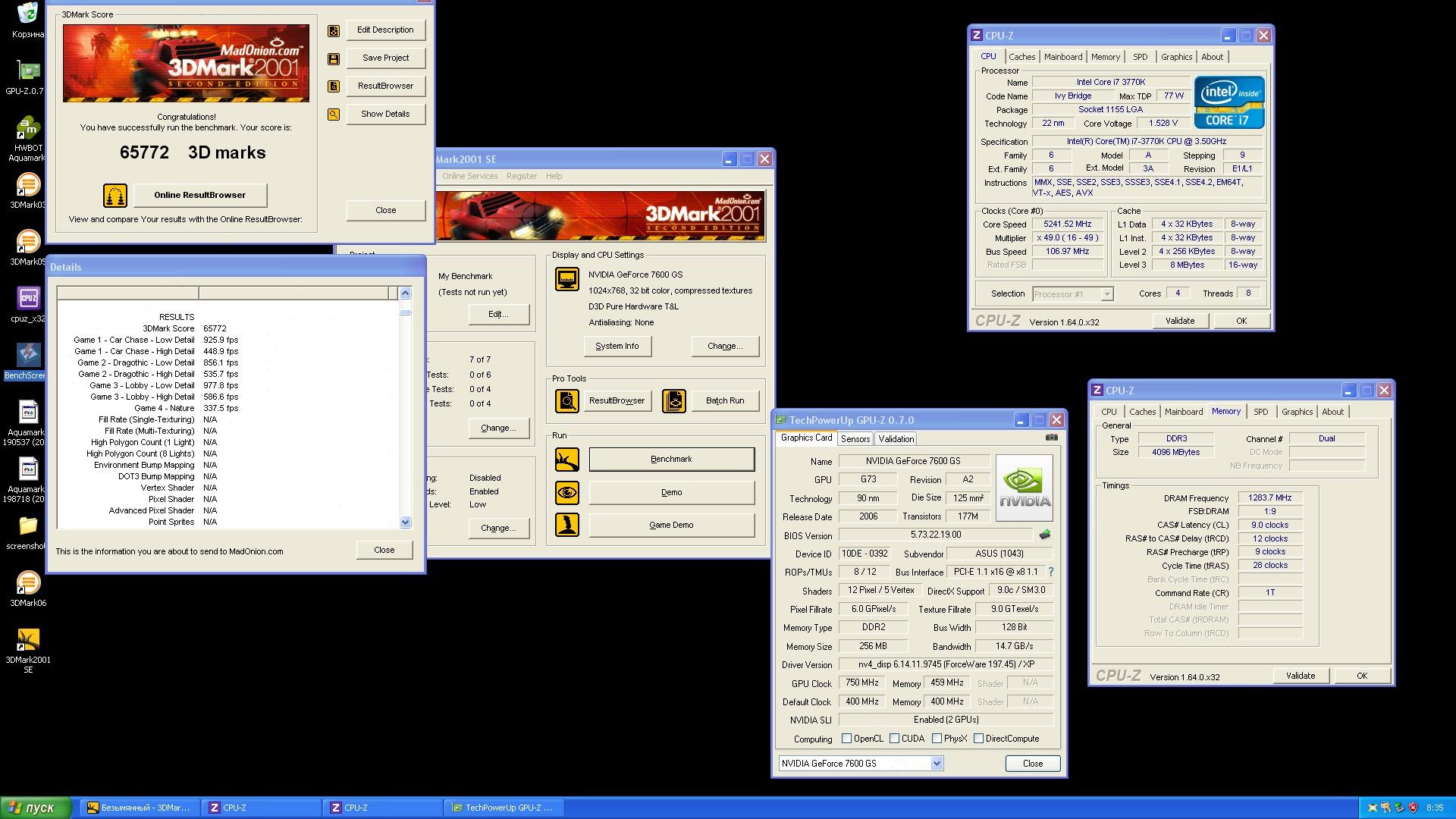Open the Recycle Bin desktop icon
Image resolution: width=1456 pixels, height=819 pixels.
(x=28, y=20)
